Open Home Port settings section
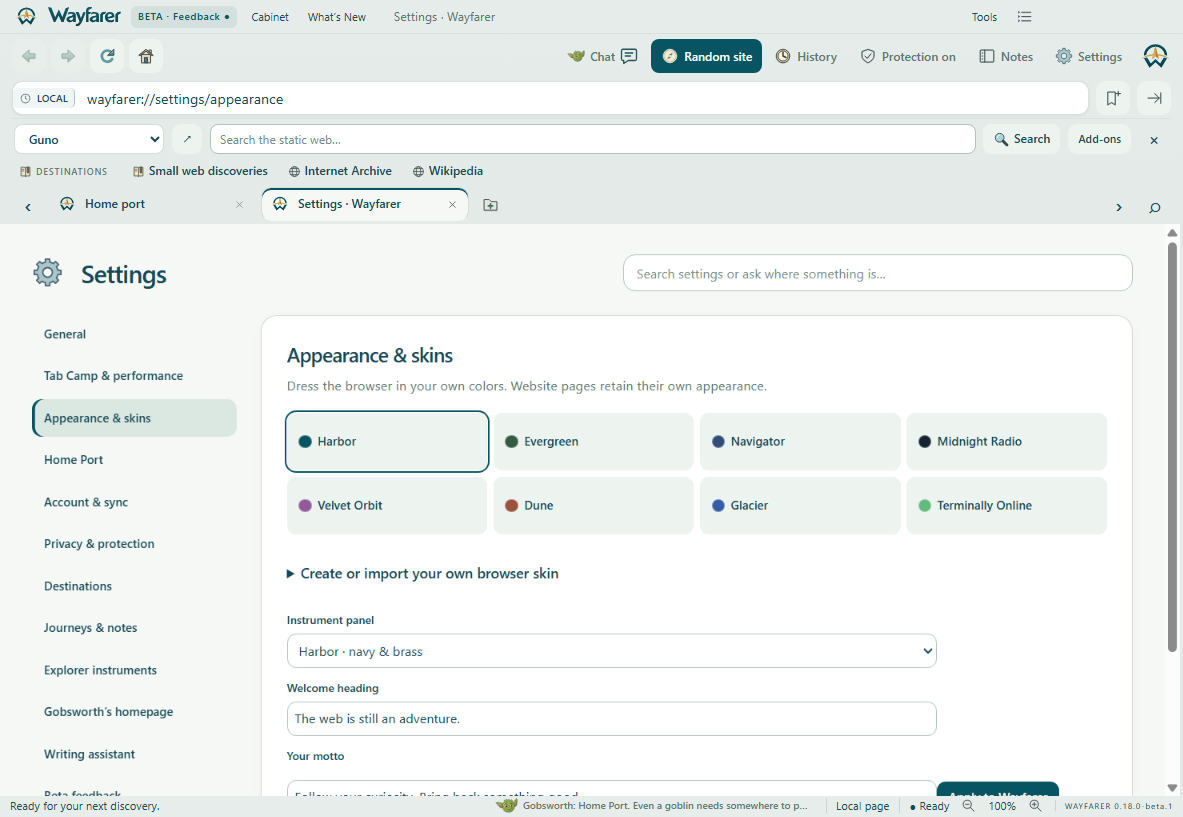This screenshot has width=1183, height=817. 134,459
